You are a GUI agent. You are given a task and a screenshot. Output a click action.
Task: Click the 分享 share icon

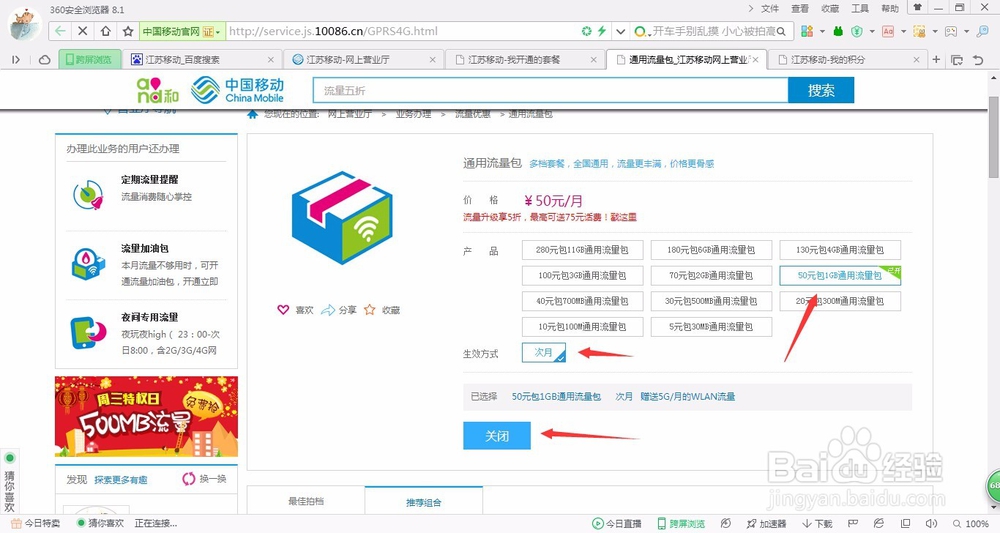pos(328,310)
